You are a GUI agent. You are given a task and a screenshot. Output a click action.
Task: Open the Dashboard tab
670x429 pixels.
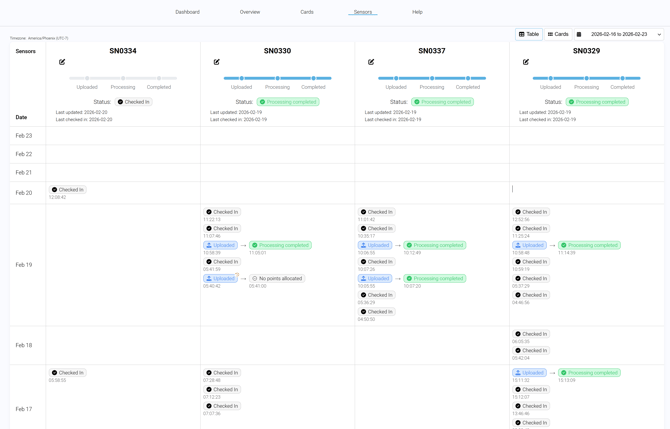(x=187, y=12)
